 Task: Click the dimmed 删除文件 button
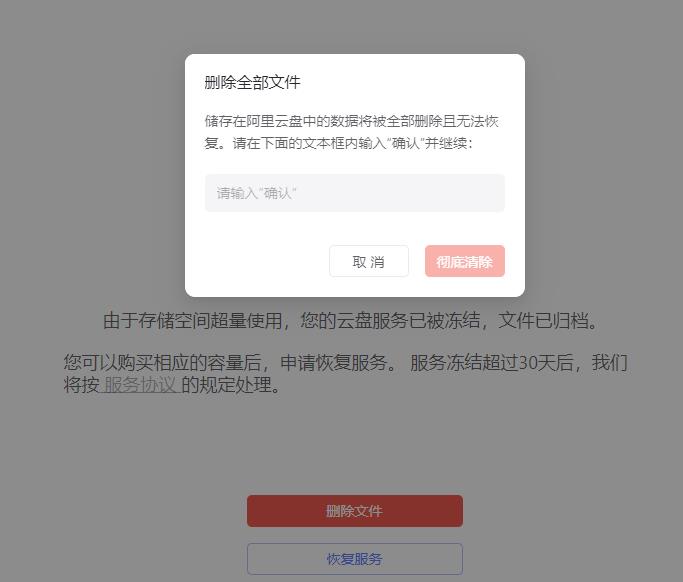pos(355,511)
